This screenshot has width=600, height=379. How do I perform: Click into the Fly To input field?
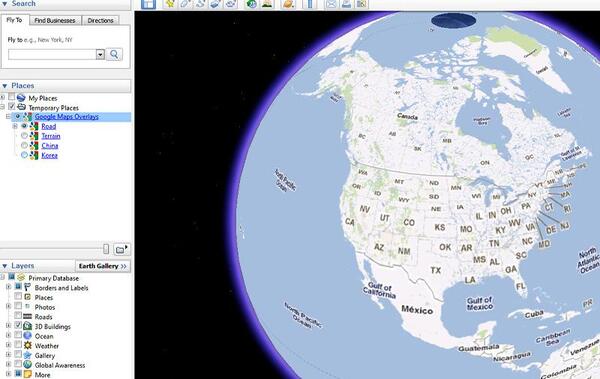(52, 54)
